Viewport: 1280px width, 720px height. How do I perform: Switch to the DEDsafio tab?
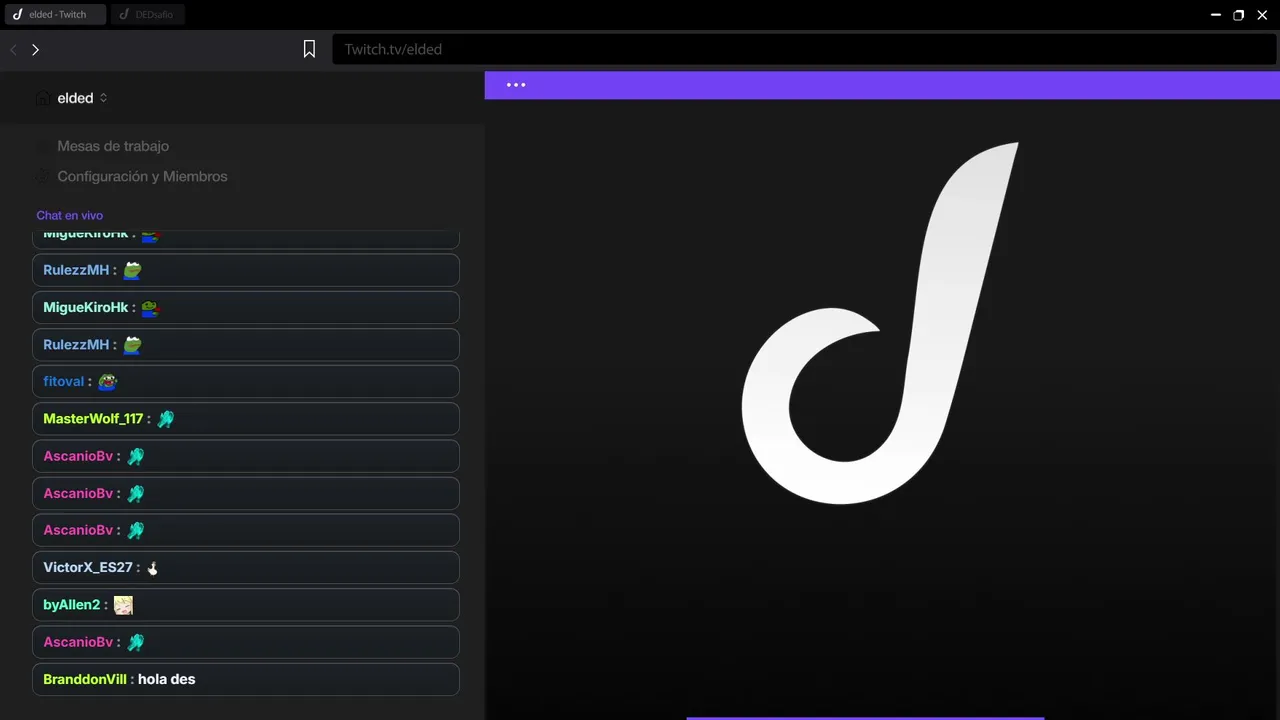pyautogui.click(x=148, y=15)
